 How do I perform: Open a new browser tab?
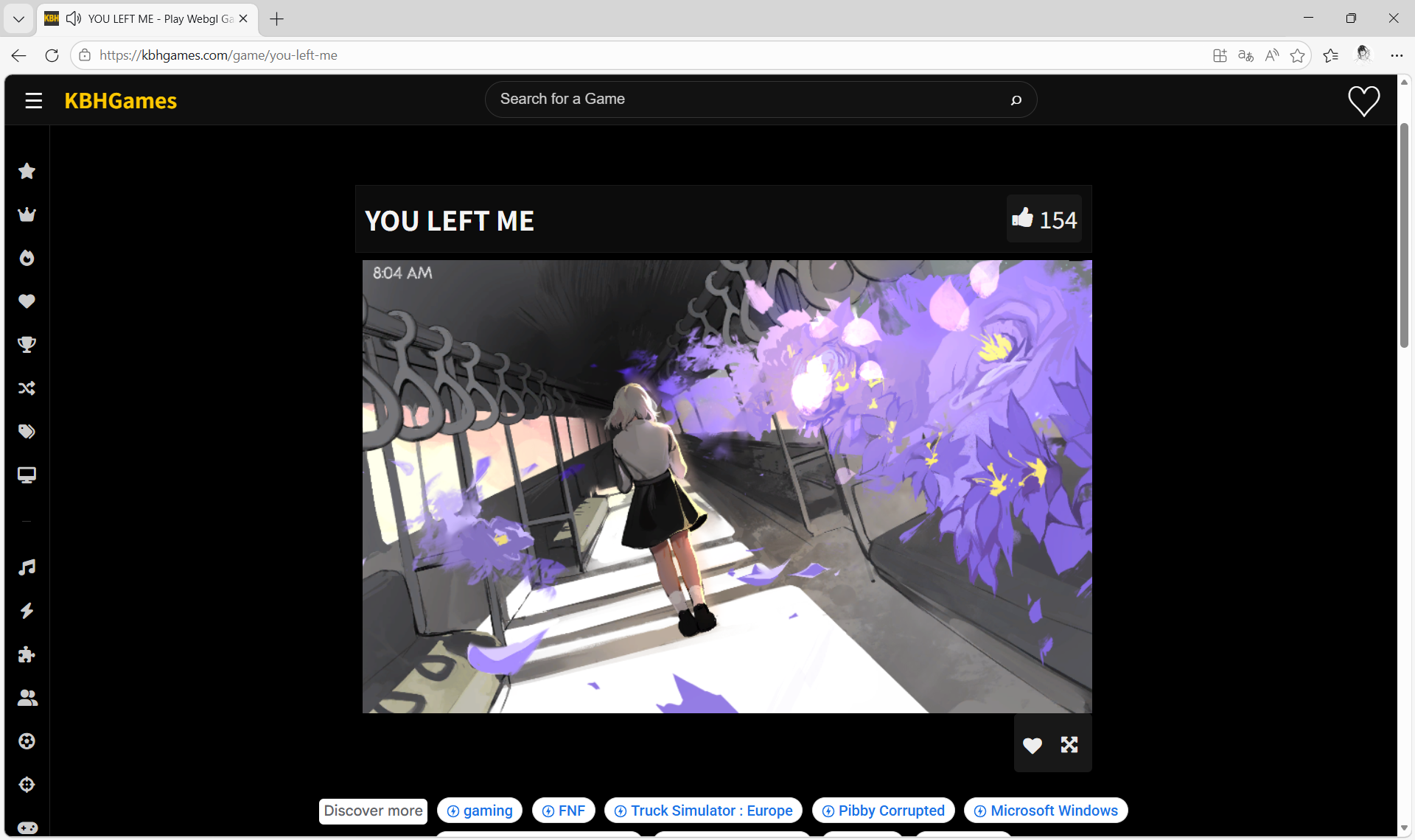(x=276, y=19)
